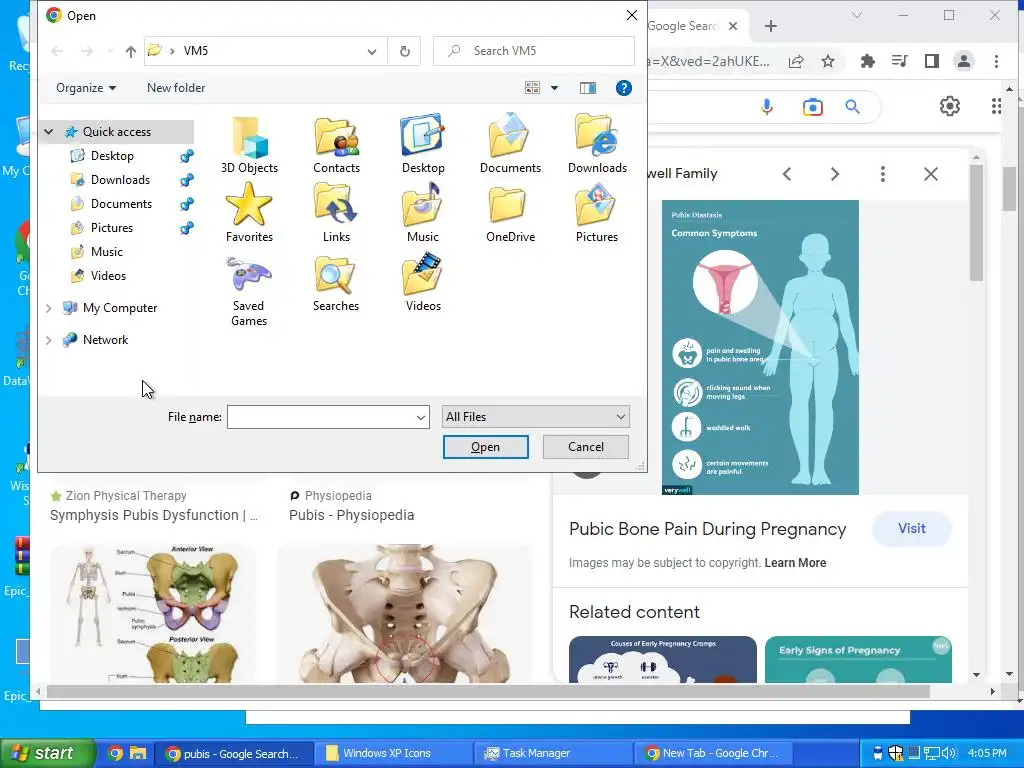Click the Learn More link
Viewport: 1024px width, 768px height.
tap(795, 563)
